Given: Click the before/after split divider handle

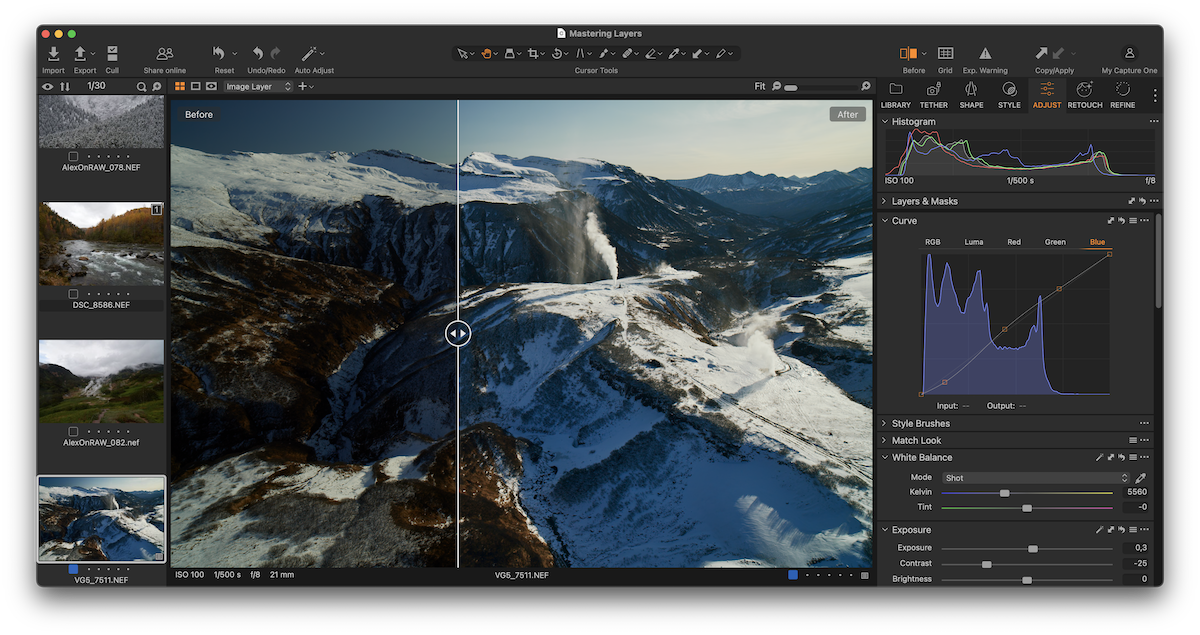Looking at the screenshot, I should click(x=458, y=333).
